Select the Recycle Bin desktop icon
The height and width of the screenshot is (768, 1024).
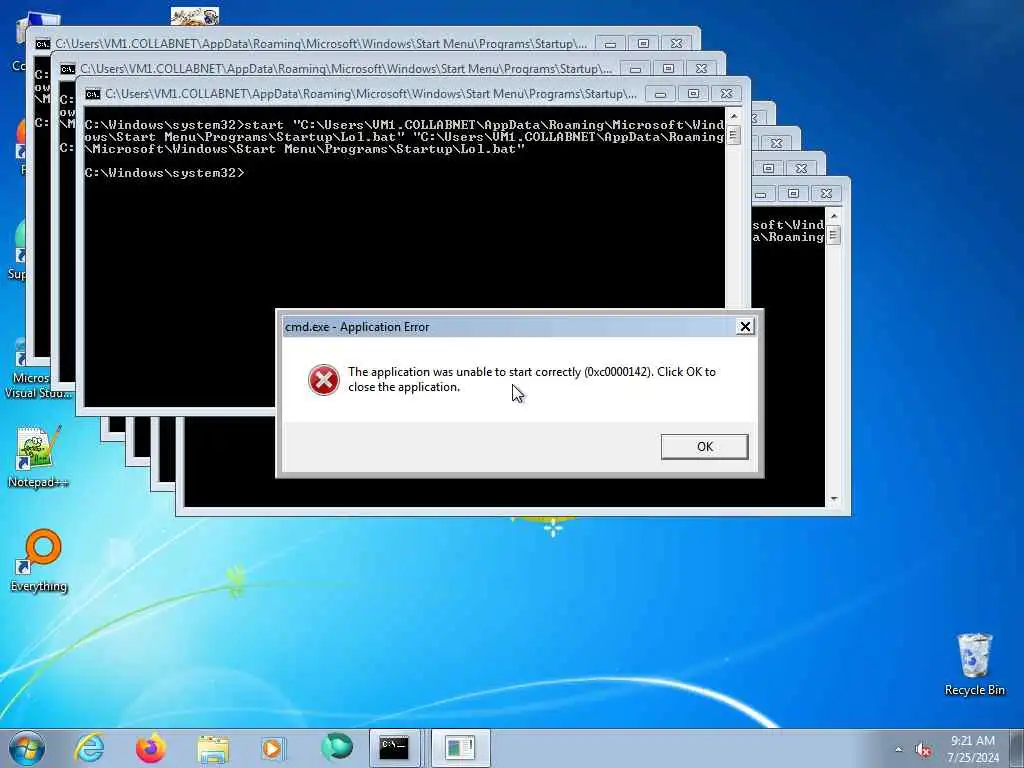point(974,665)
